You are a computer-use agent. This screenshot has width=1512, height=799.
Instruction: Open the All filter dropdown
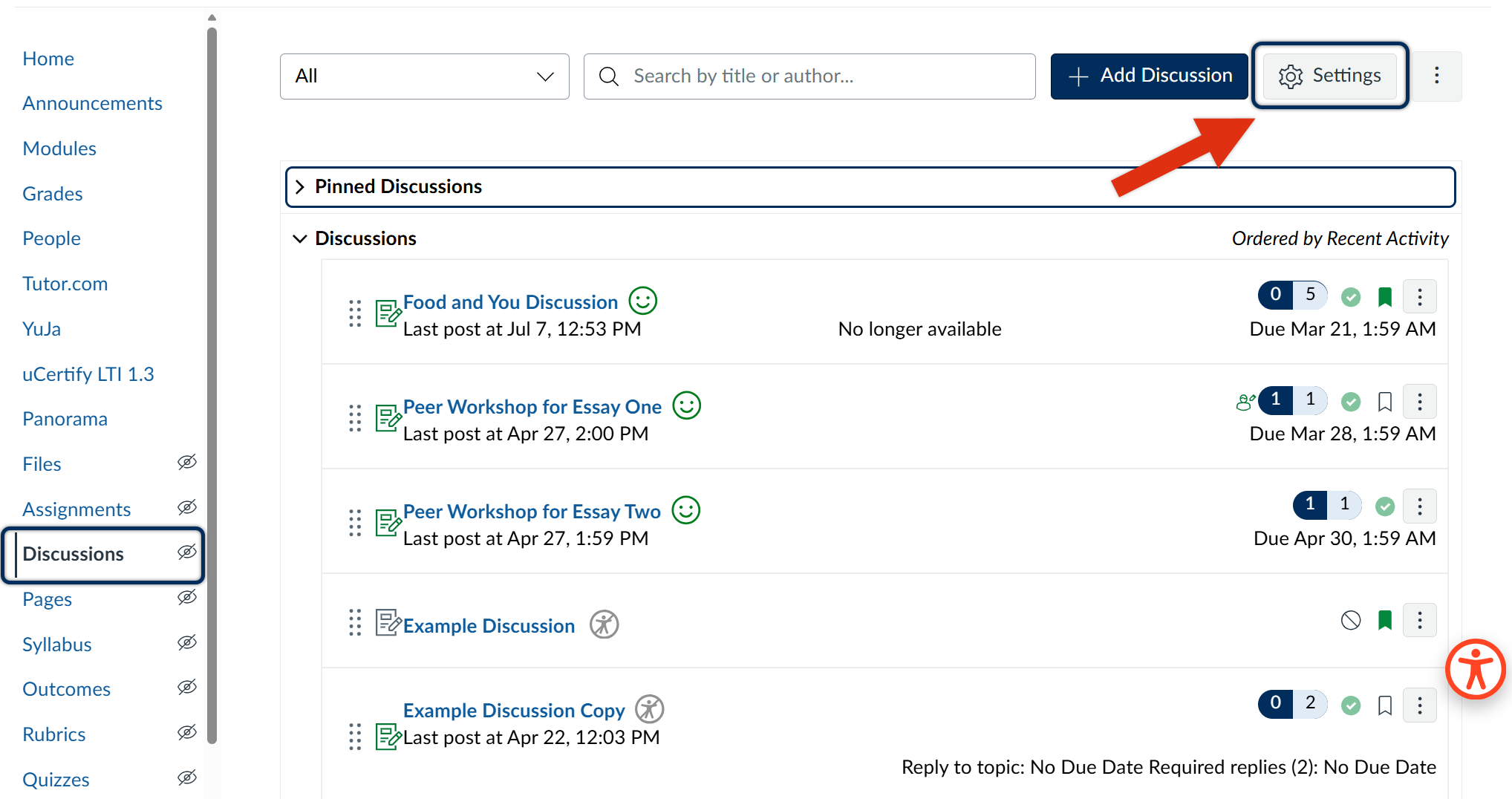[x=425, y=76]
